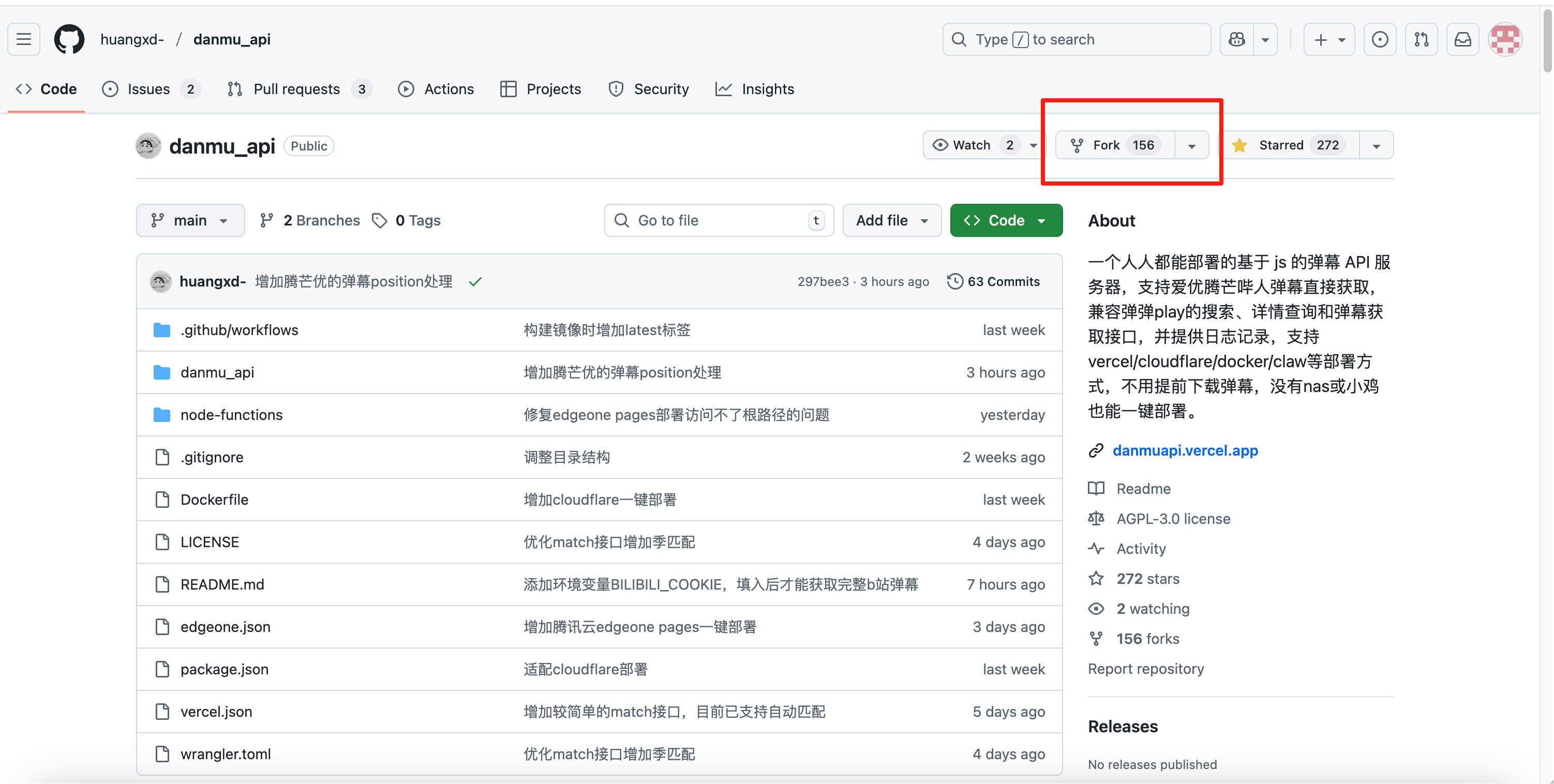Open your profile avatar menu

(x=1505, y=39)
